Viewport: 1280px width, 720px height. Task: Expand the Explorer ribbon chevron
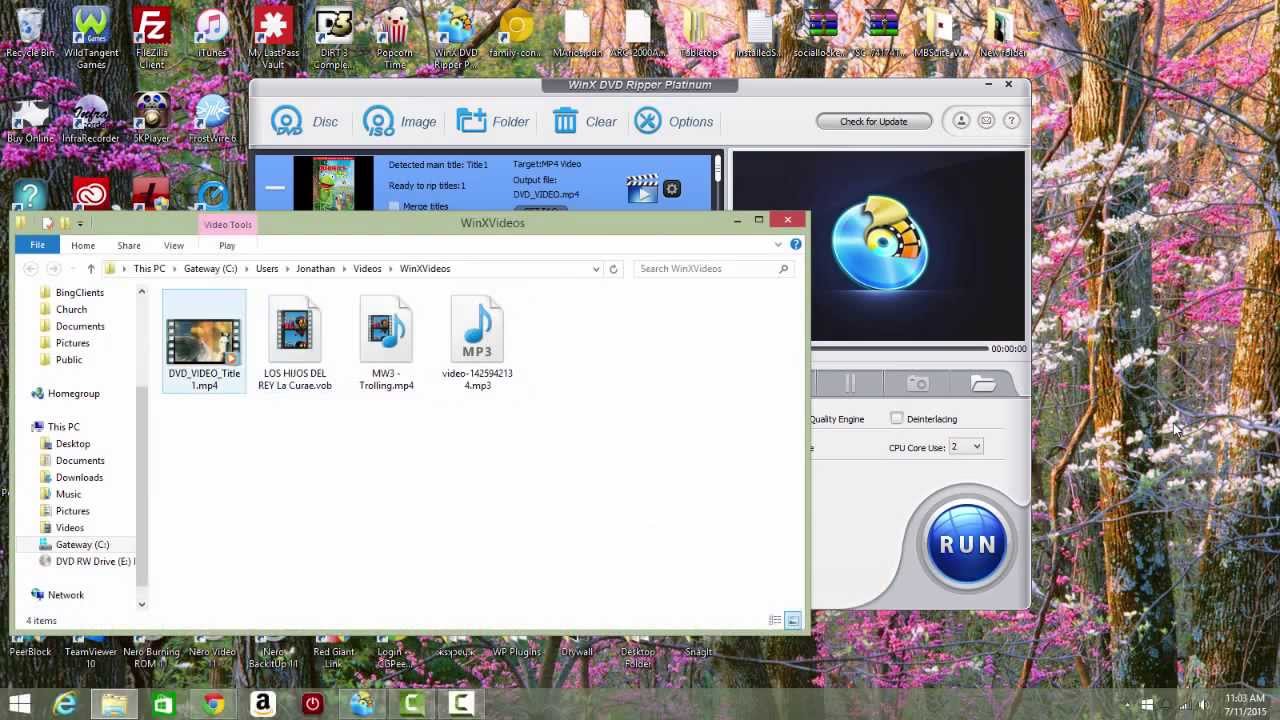click(x=778, y=244)
